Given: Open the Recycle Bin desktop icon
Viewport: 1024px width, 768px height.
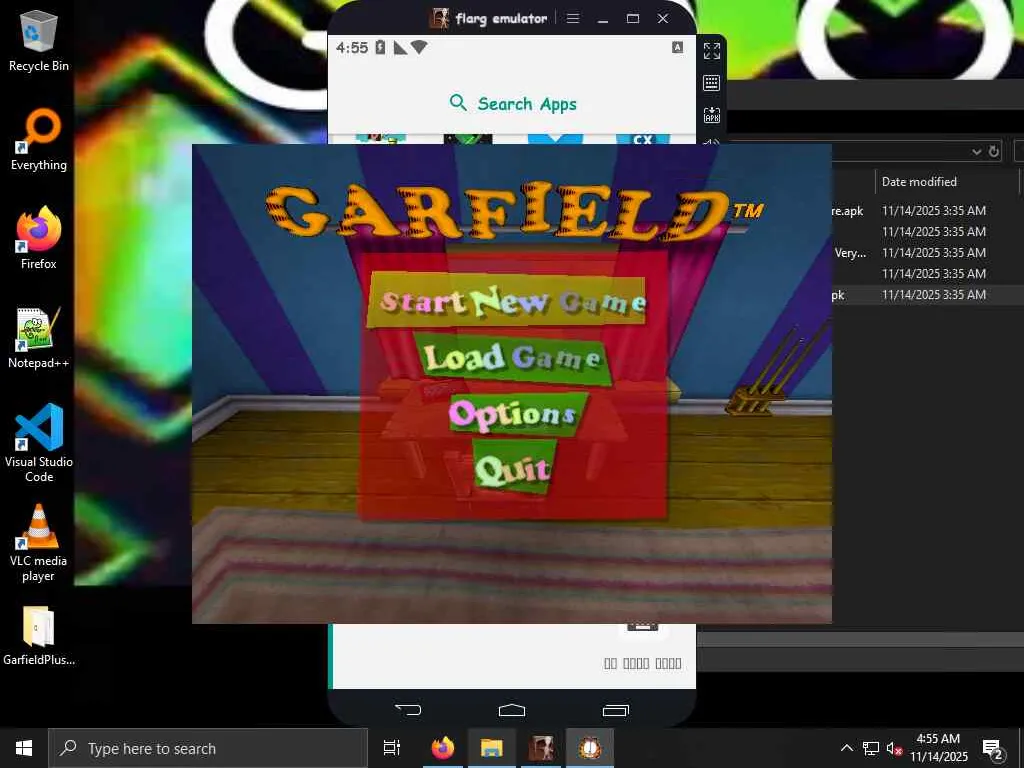Looking at the screenshot, I should (x=39, y=40).
